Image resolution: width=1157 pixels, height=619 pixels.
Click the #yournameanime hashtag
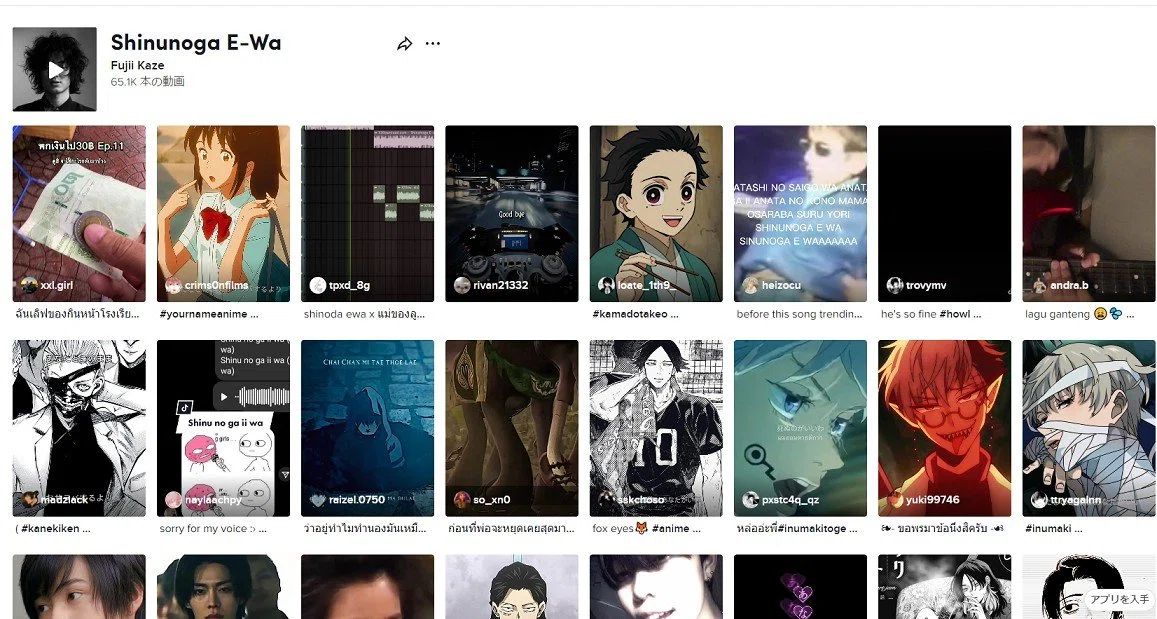204,314
